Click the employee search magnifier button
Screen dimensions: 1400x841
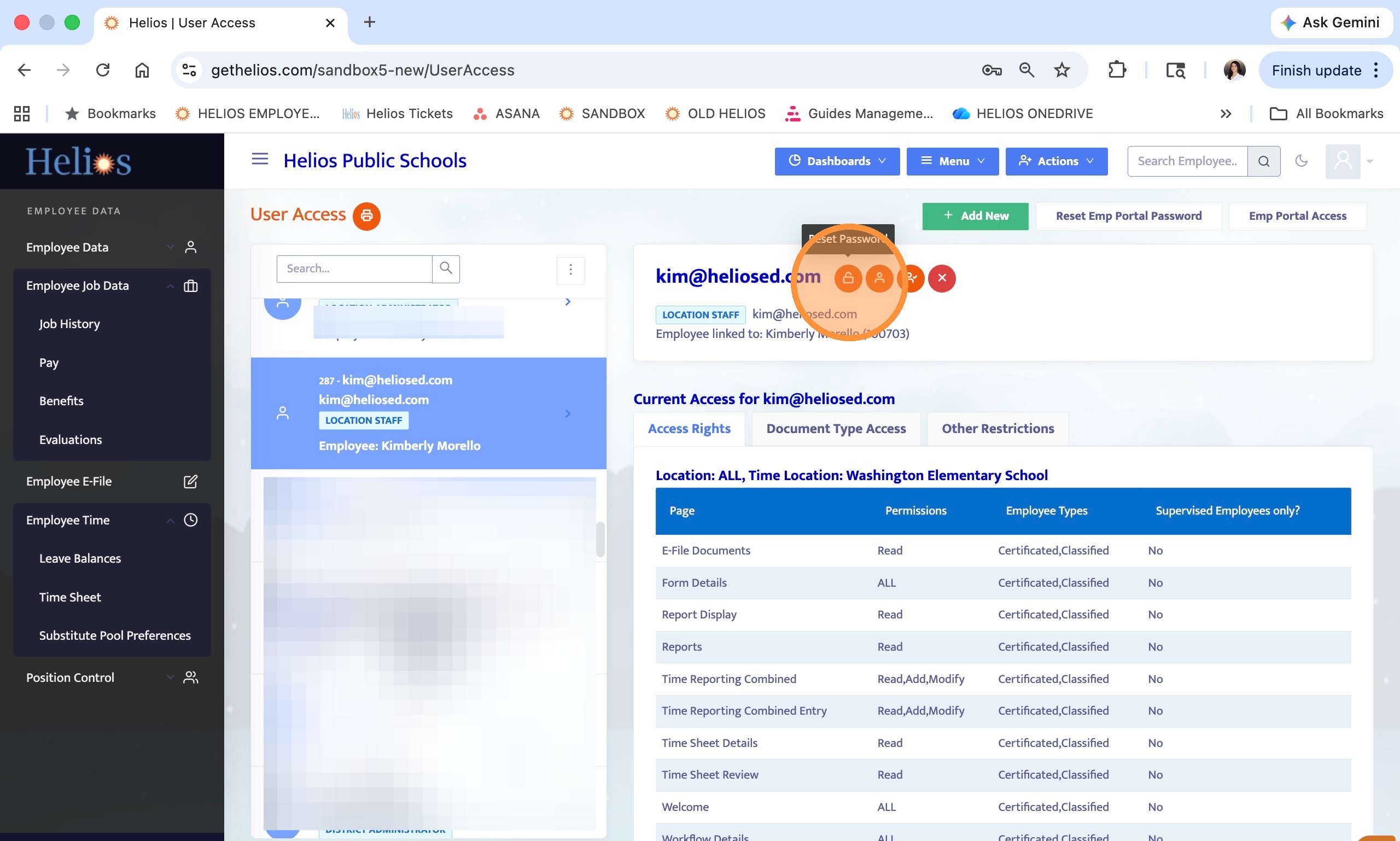click(1263, 161)
